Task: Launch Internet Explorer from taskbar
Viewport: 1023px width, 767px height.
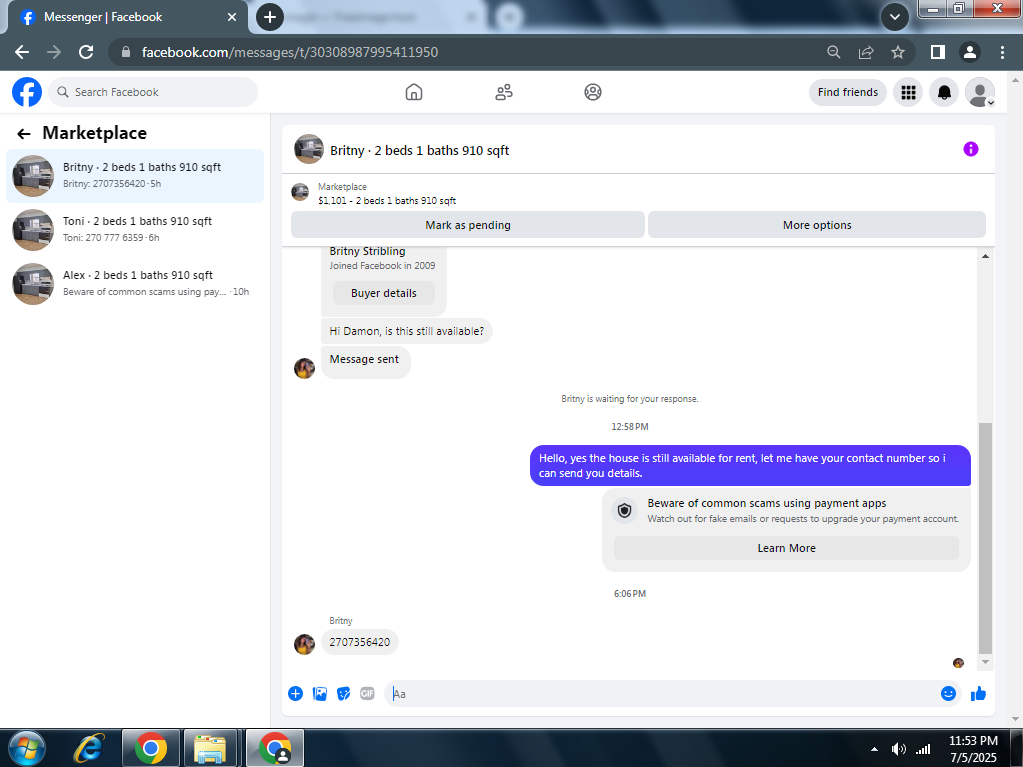Action: (x=90, y=748)
